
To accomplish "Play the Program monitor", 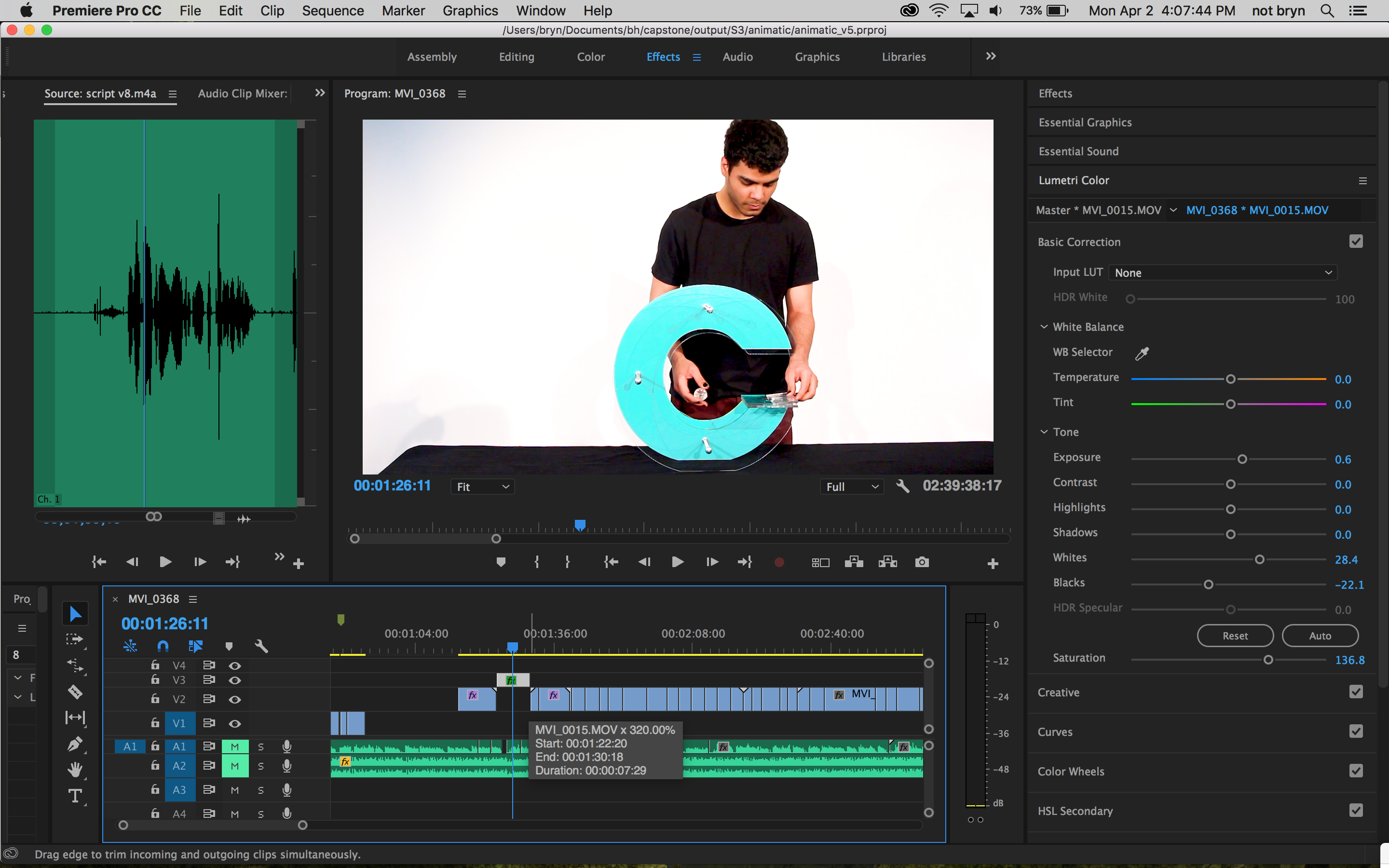I will click(x=677, y=562).
